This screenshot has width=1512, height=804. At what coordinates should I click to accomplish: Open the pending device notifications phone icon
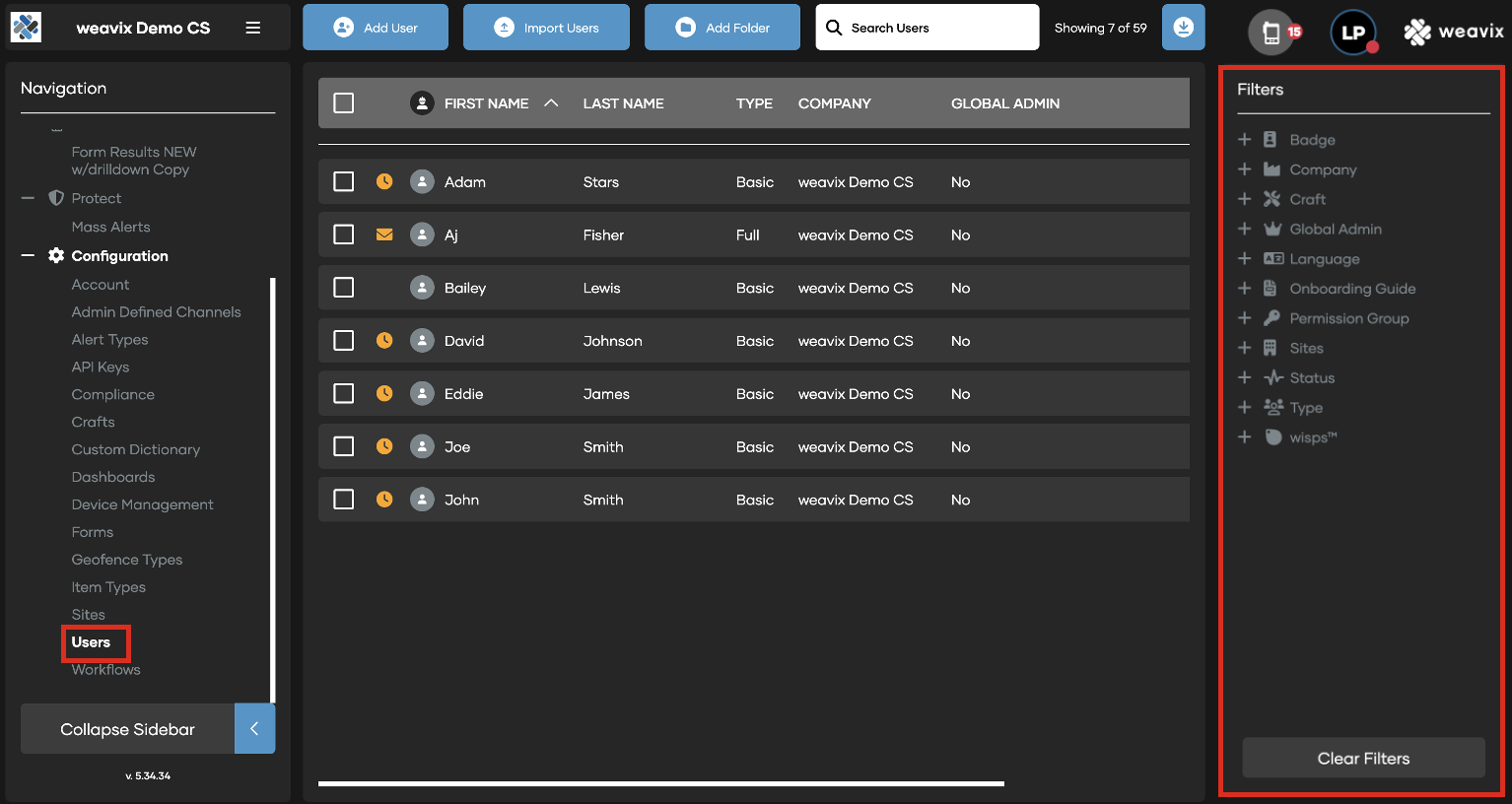tap(1271, 32)
